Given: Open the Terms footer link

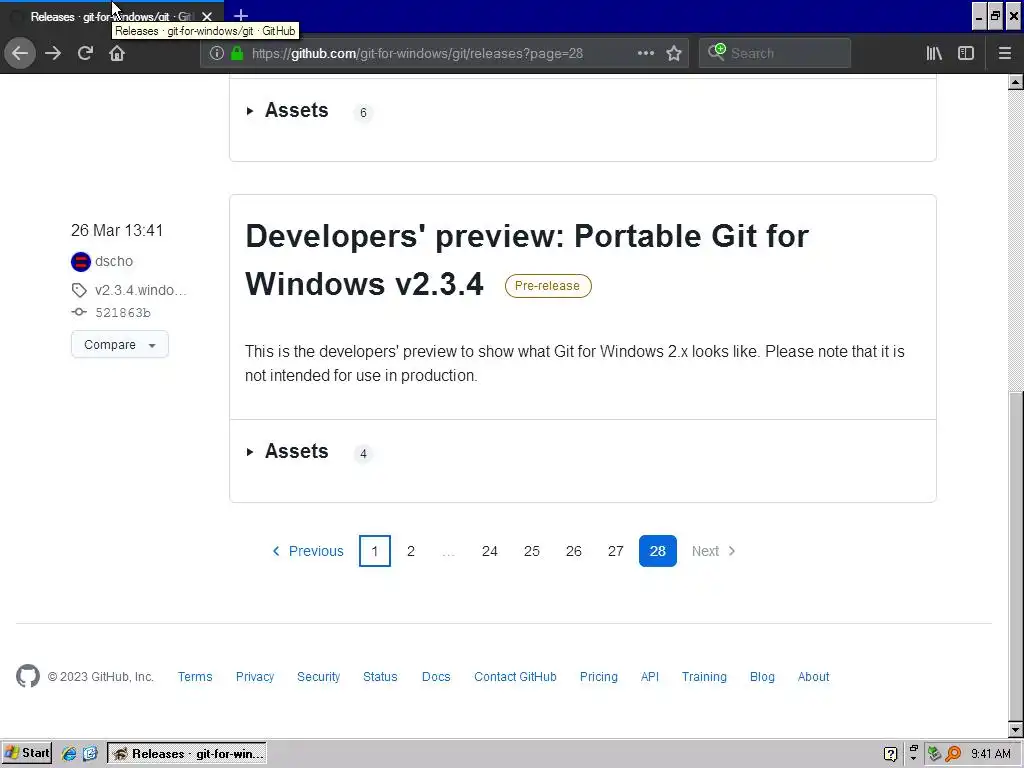Looking at the screenshot, I should pos(195,677).
